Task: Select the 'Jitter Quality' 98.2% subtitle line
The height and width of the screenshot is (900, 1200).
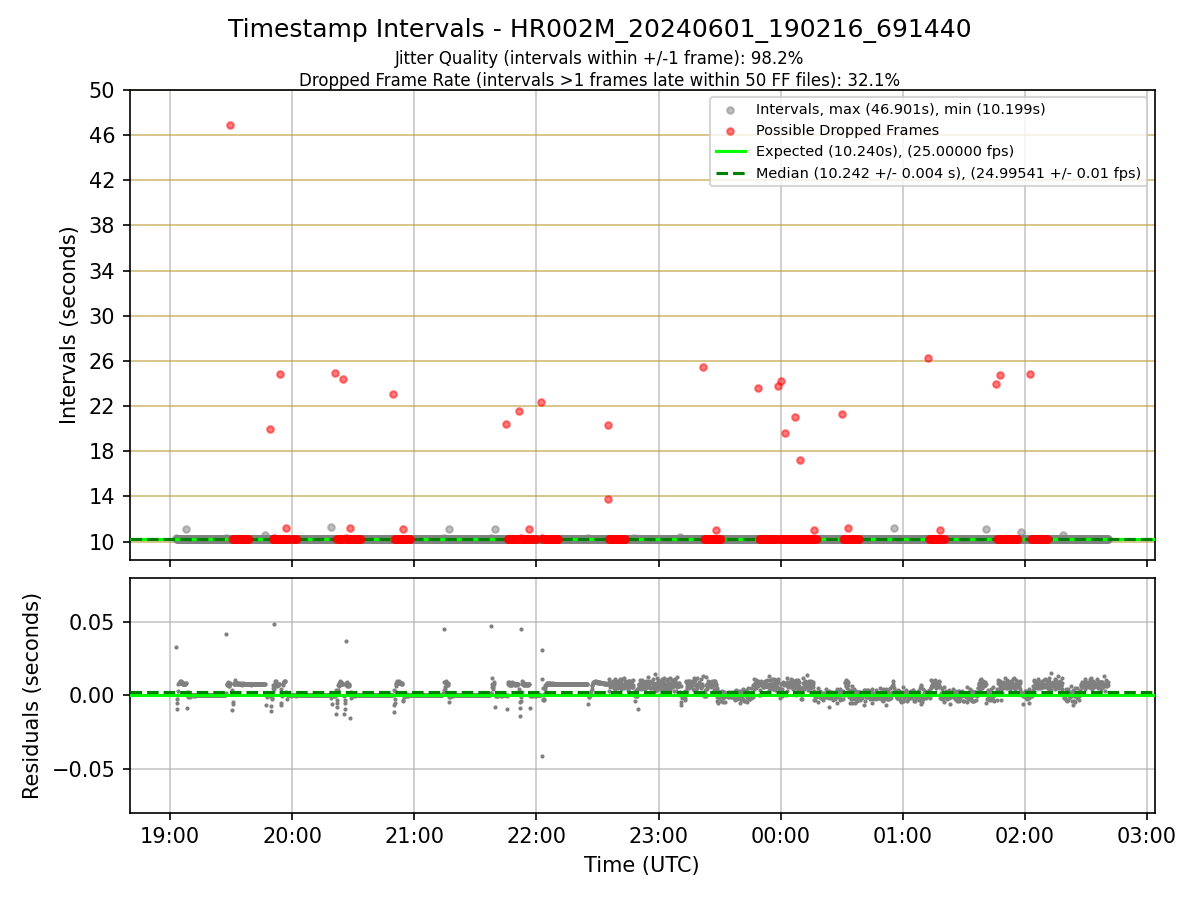Action: point(599,58)
